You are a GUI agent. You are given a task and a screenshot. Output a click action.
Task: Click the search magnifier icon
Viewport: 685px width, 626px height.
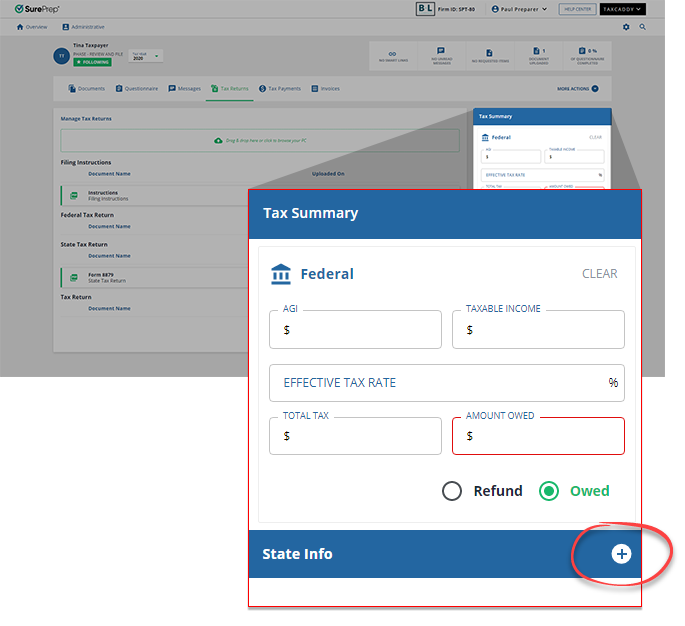[x=642, y=27]
